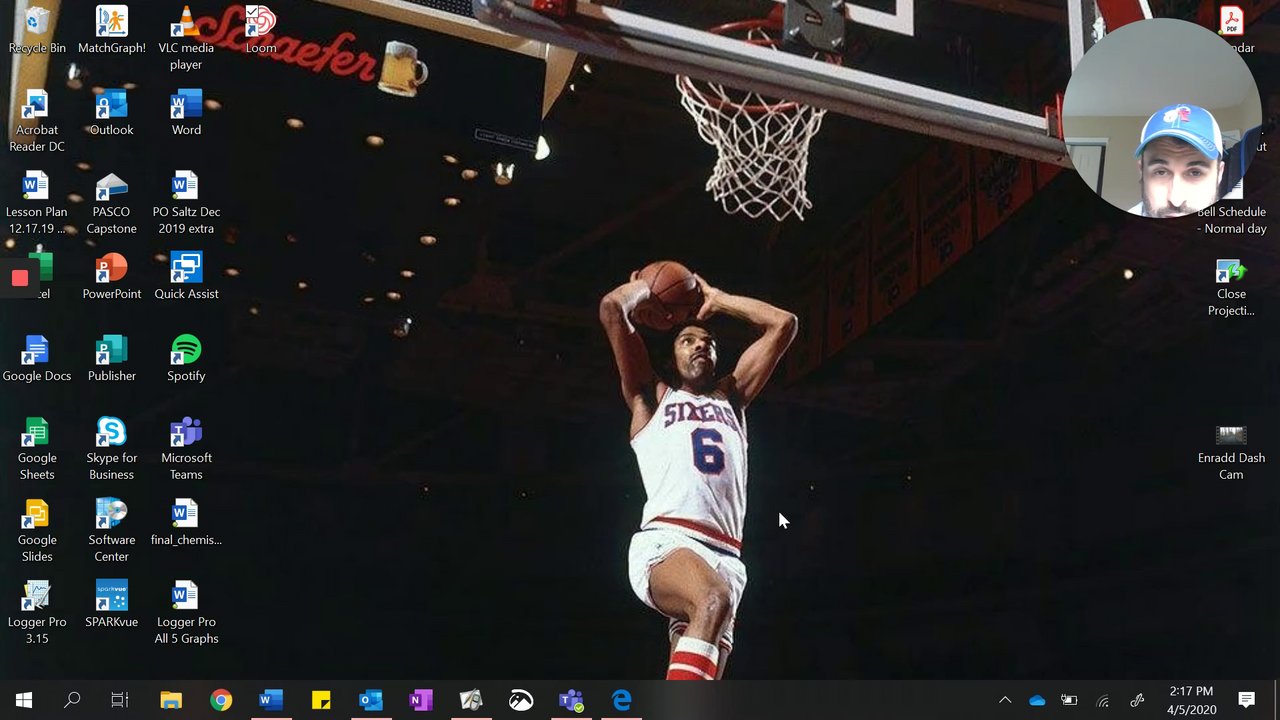Stop the Loom recording with the red button
Image resolution: width=1280 pixels, height=720 pixels.
point(20,278)
